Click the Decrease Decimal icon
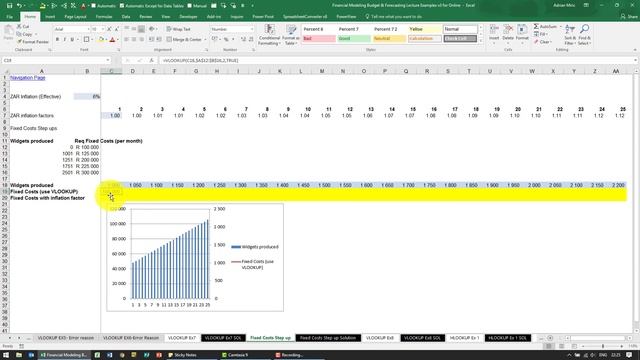 coord(251,40)
